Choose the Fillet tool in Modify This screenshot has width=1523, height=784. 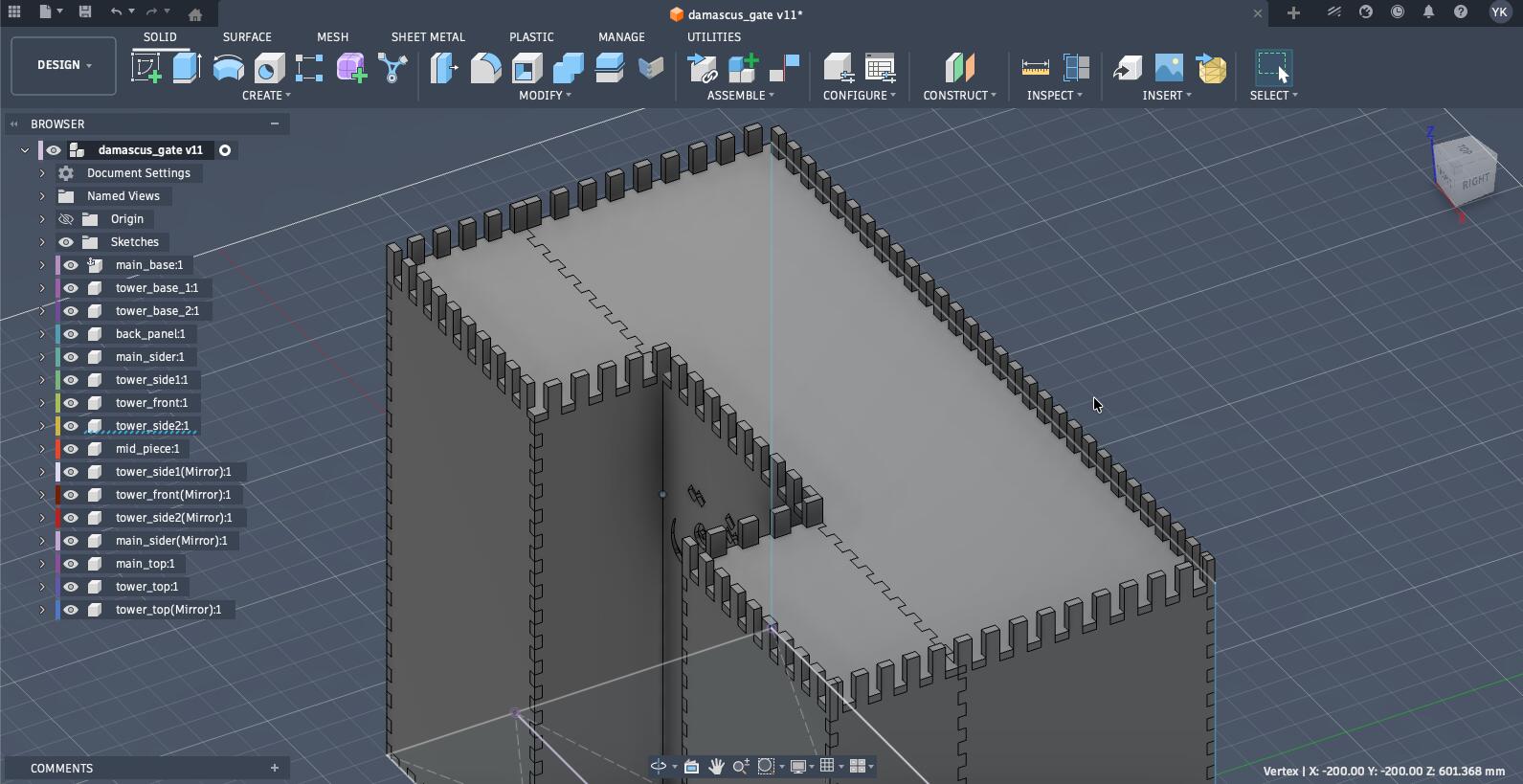(x=485, y=68)
